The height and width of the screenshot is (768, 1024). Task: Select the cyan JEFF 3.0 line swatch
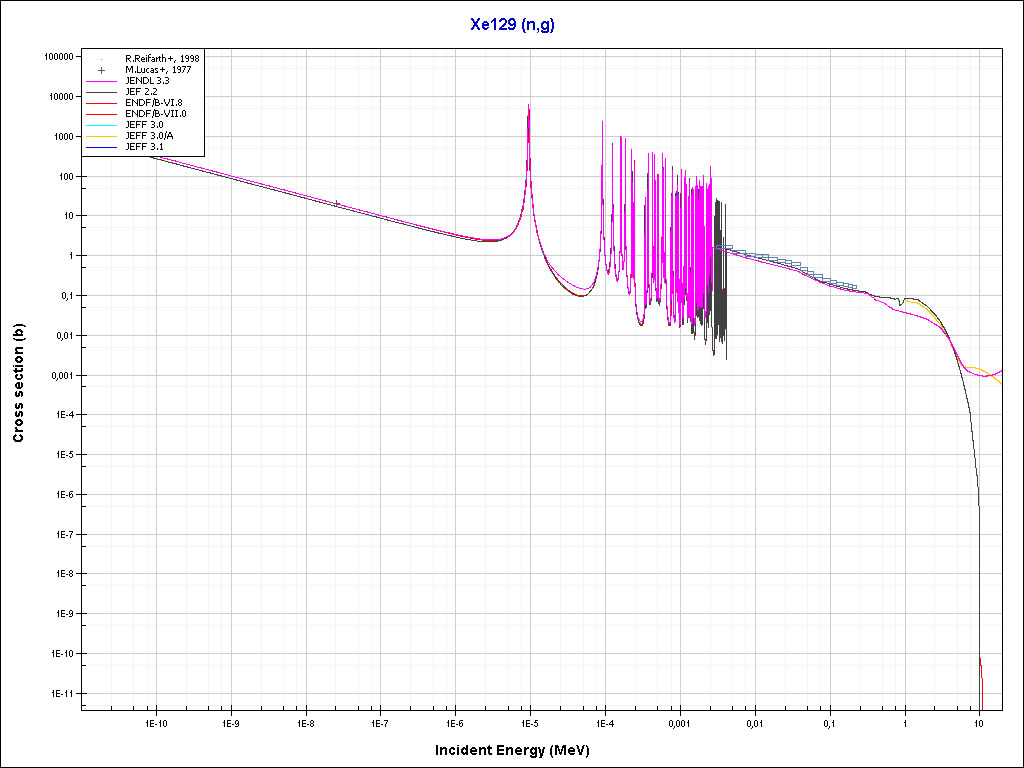coord(102,125)
